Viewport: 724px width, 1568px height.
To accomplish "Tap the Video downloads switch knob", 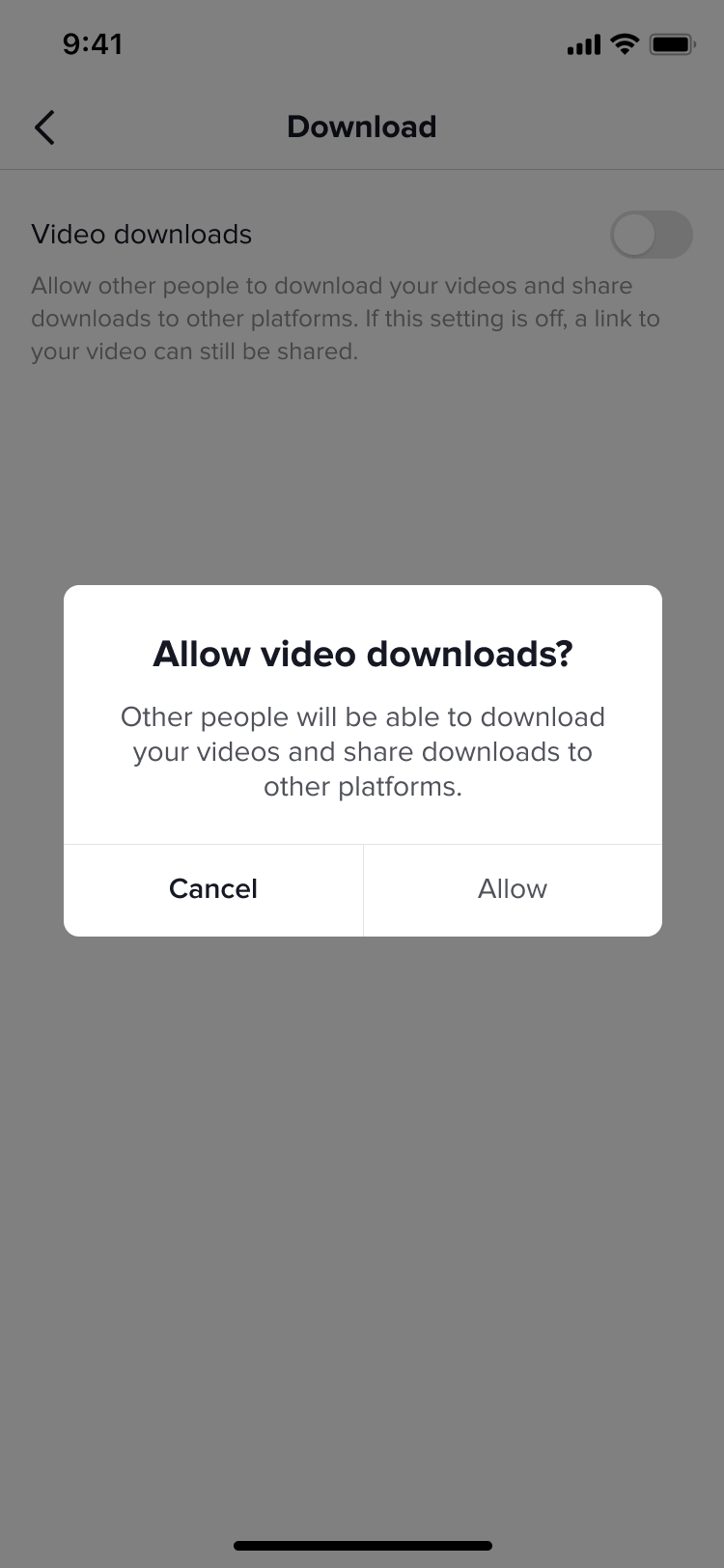I will click(634, 235).
